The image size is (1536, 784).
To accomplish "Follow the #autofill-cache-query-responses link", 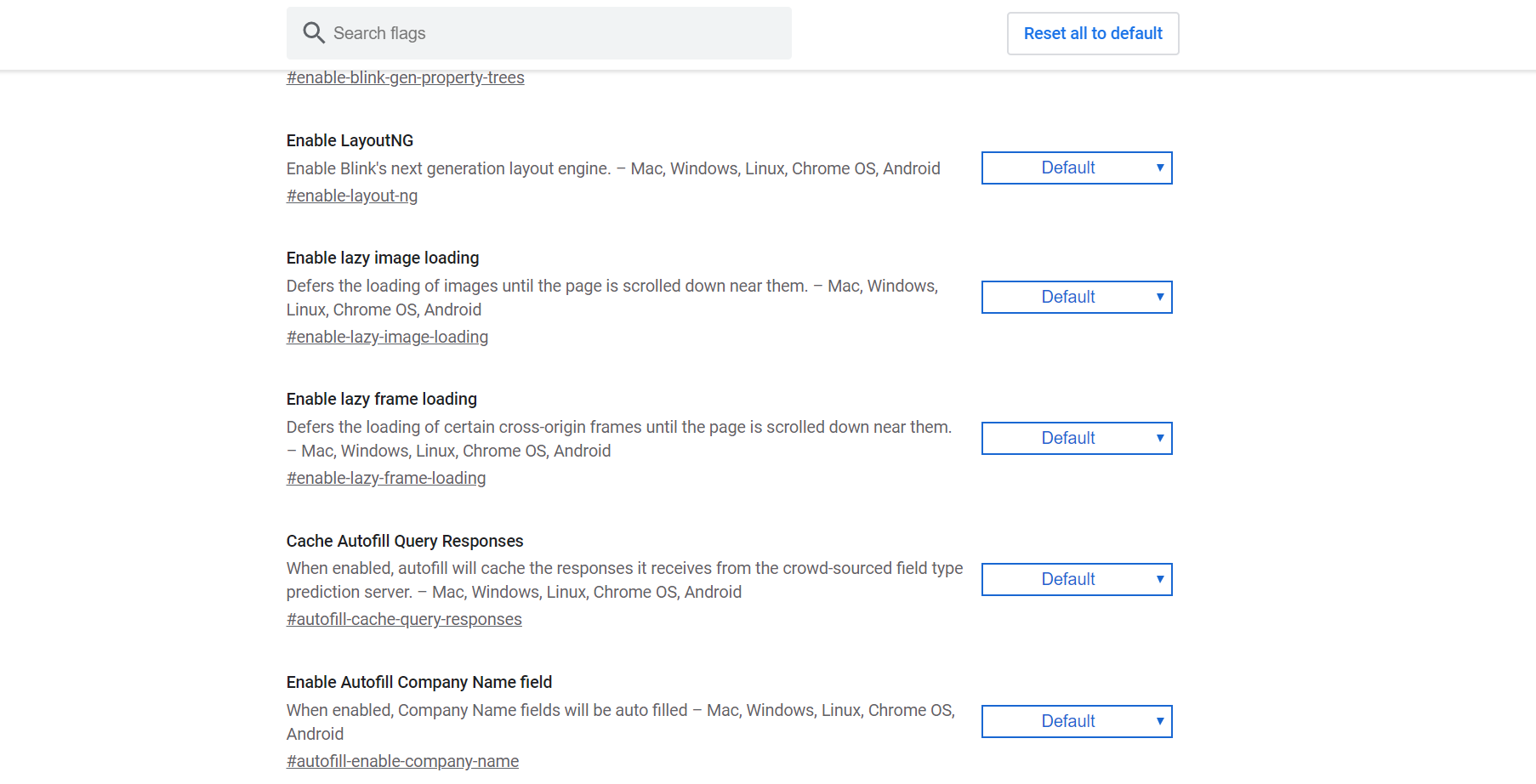I will pos(404,619).
